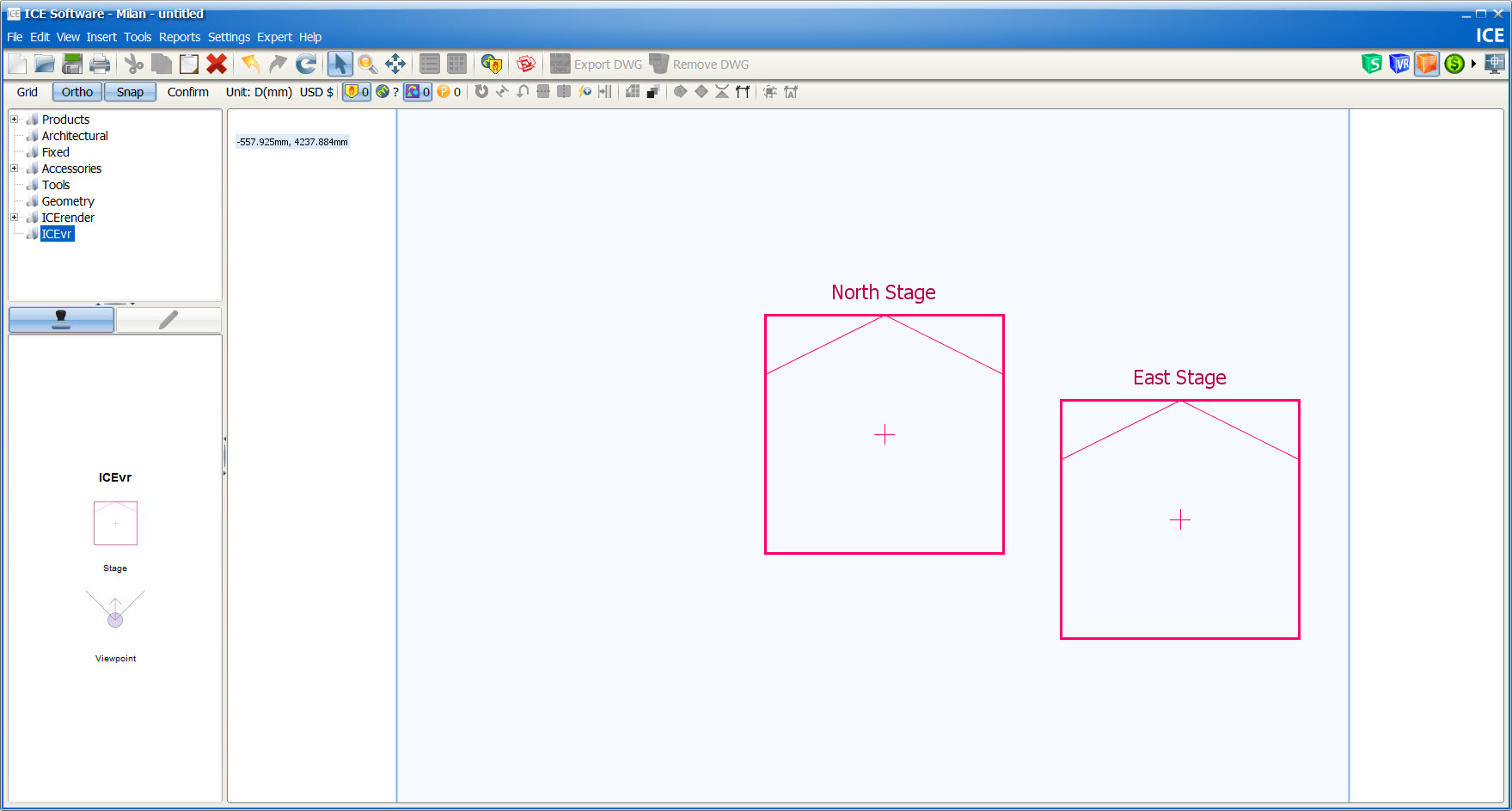Toggle the shield flame counter button
Screen dimensions: 1512x811
point(356,92)
